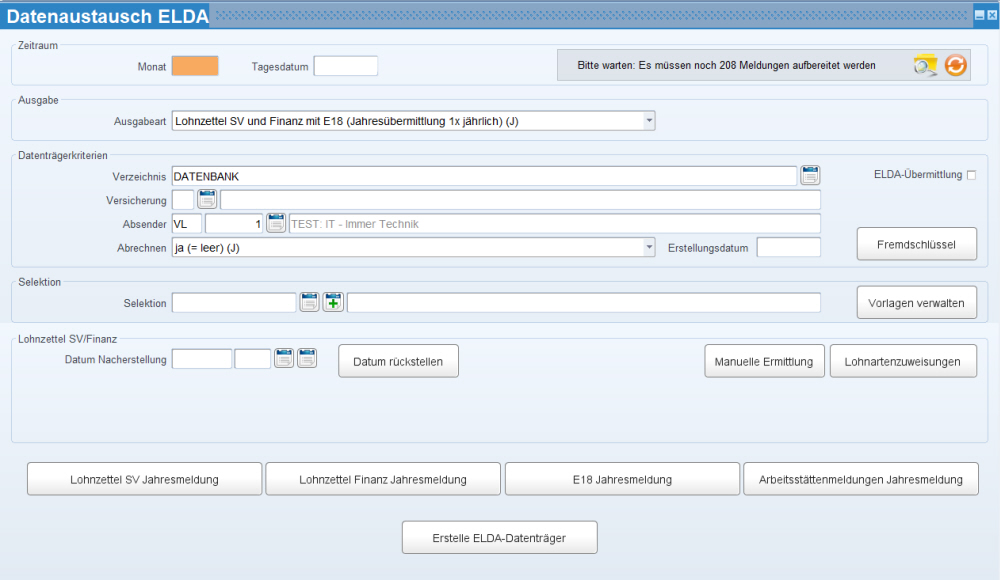Focus the Versicherung code field
The image size is (1000, 580).
[x=183, y=200]
